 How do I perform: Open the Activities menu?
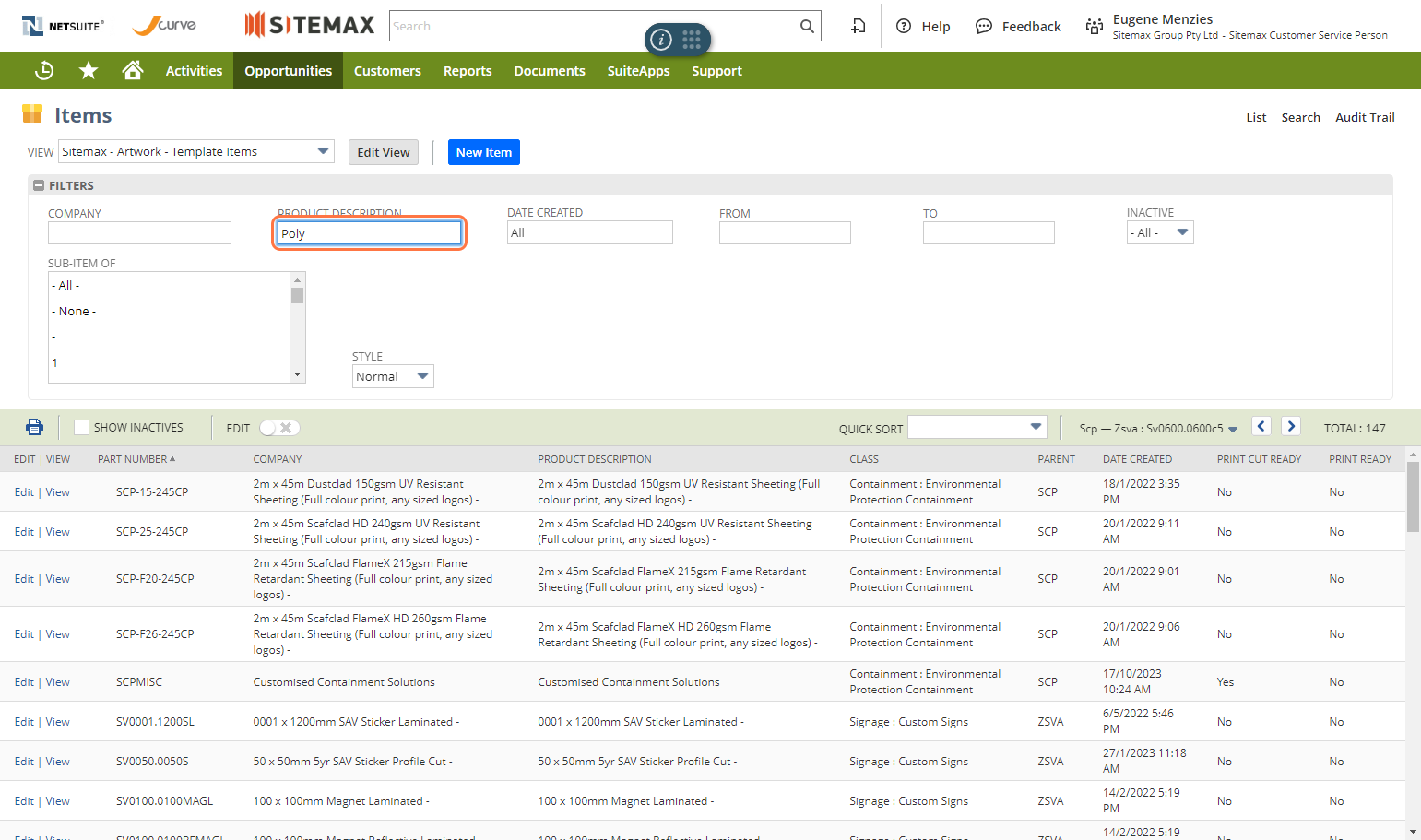(194, 70)
